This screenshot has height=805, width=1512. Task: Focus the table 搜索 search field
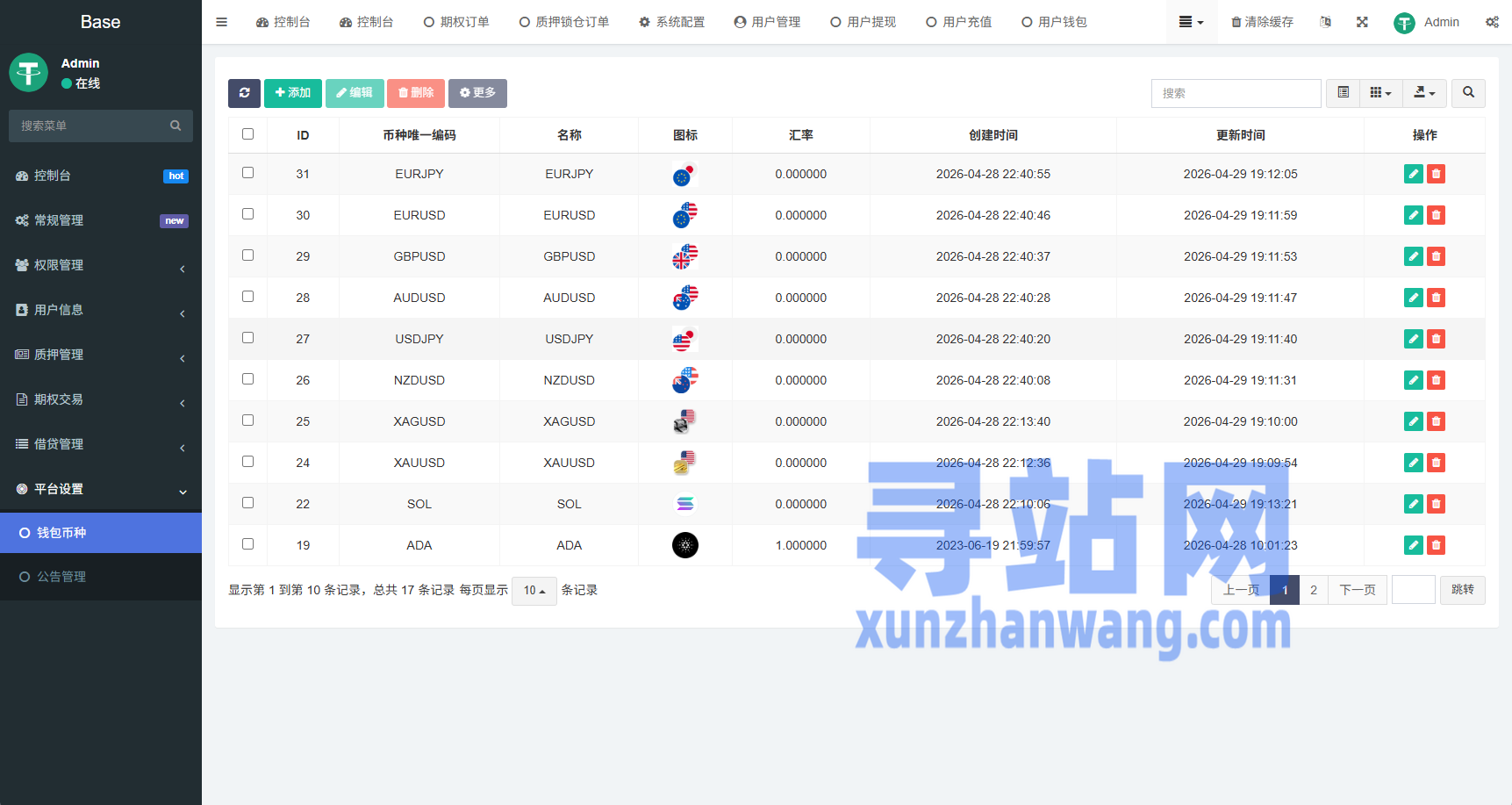[x=1236, y=93]
